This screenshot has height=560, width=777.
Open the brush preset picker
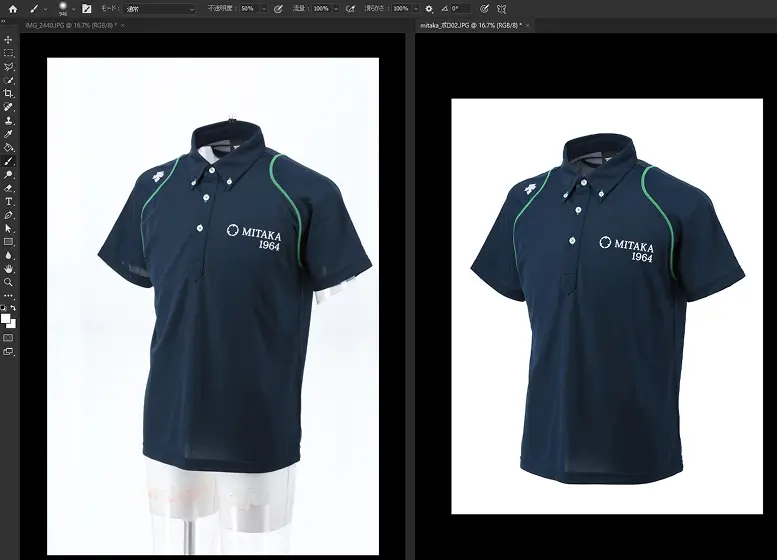62,8
